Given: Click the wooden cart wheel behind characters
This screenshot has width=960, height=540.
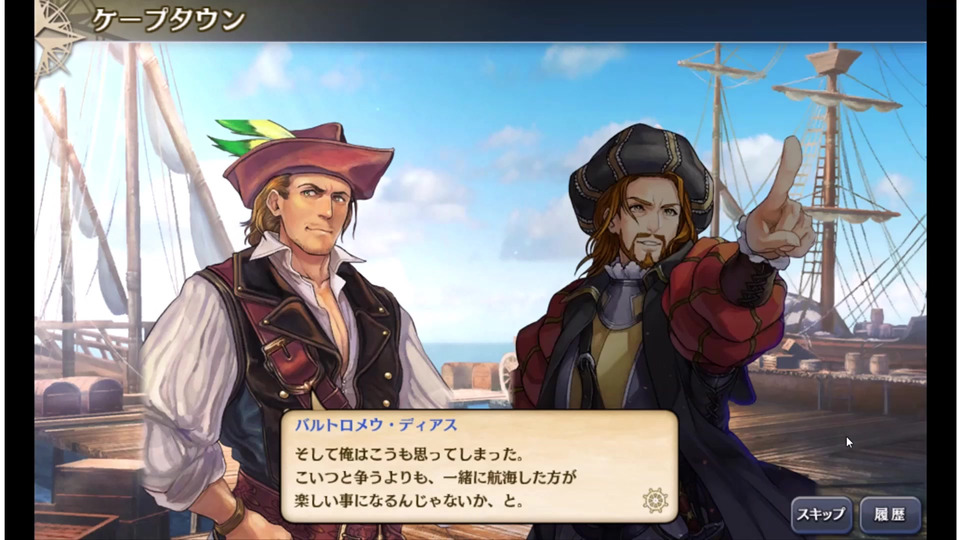Looking at the screenshot, I should click(x=508, y=372).
